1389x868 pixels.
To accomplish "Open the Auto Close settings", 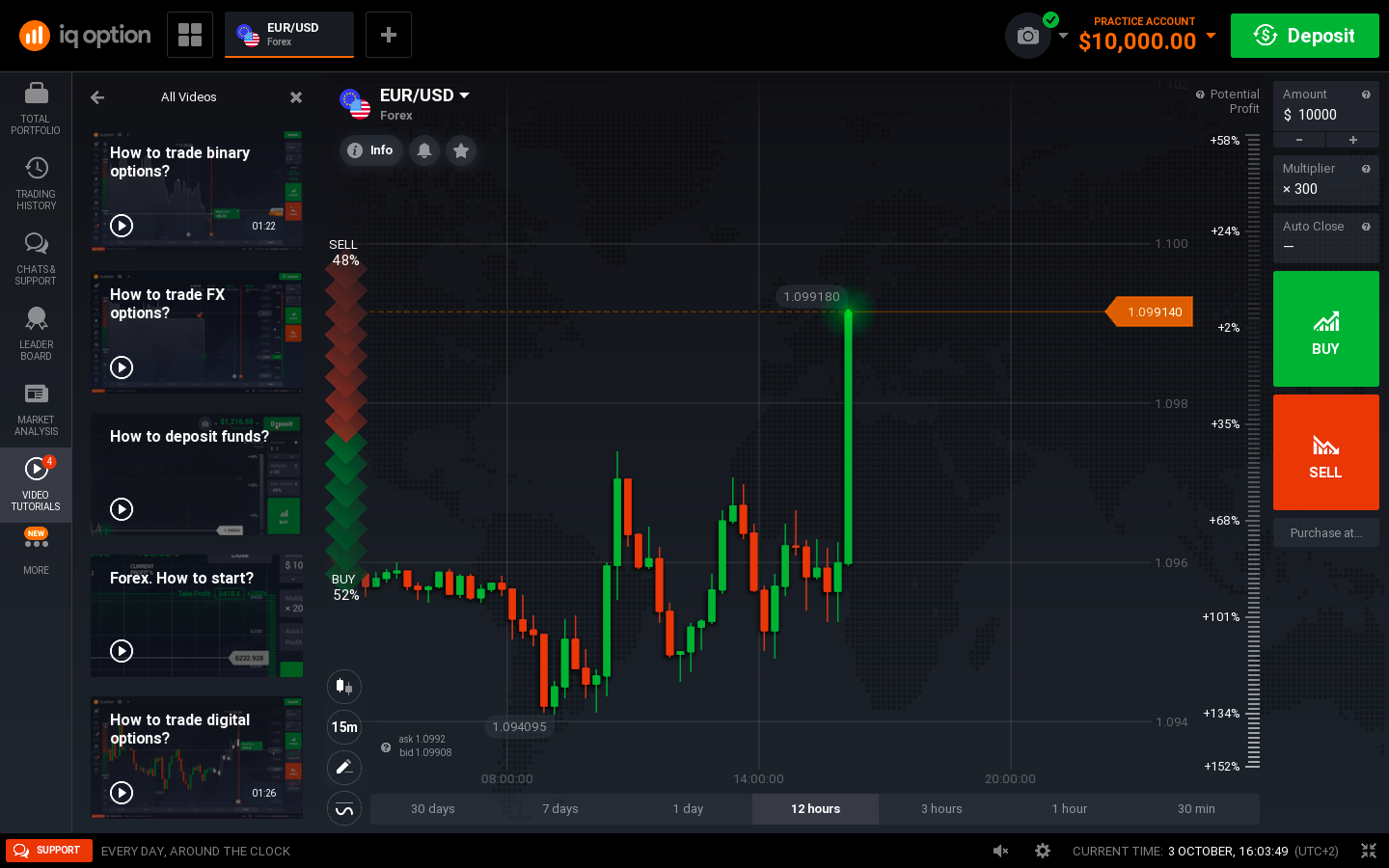I will tap(1325, 237).
